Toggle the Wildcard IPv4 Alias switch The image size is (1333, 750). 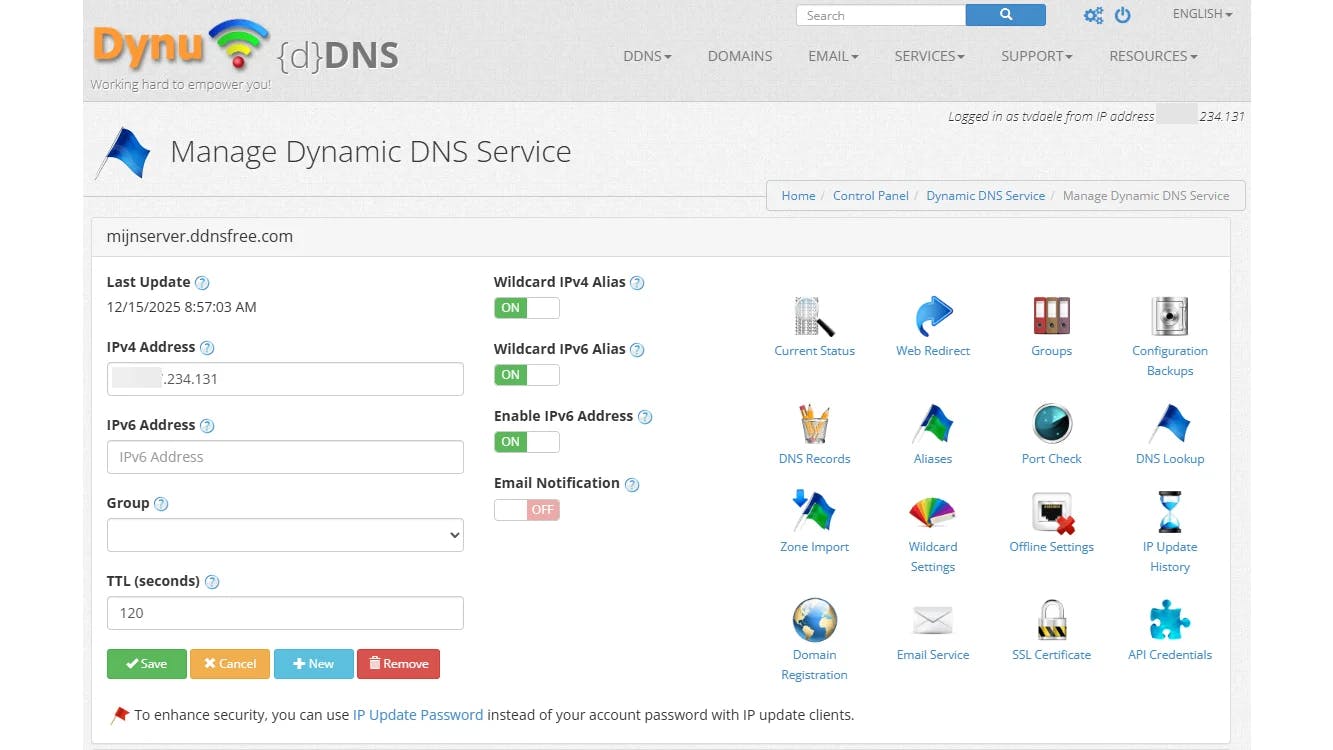tap(527, 308)
